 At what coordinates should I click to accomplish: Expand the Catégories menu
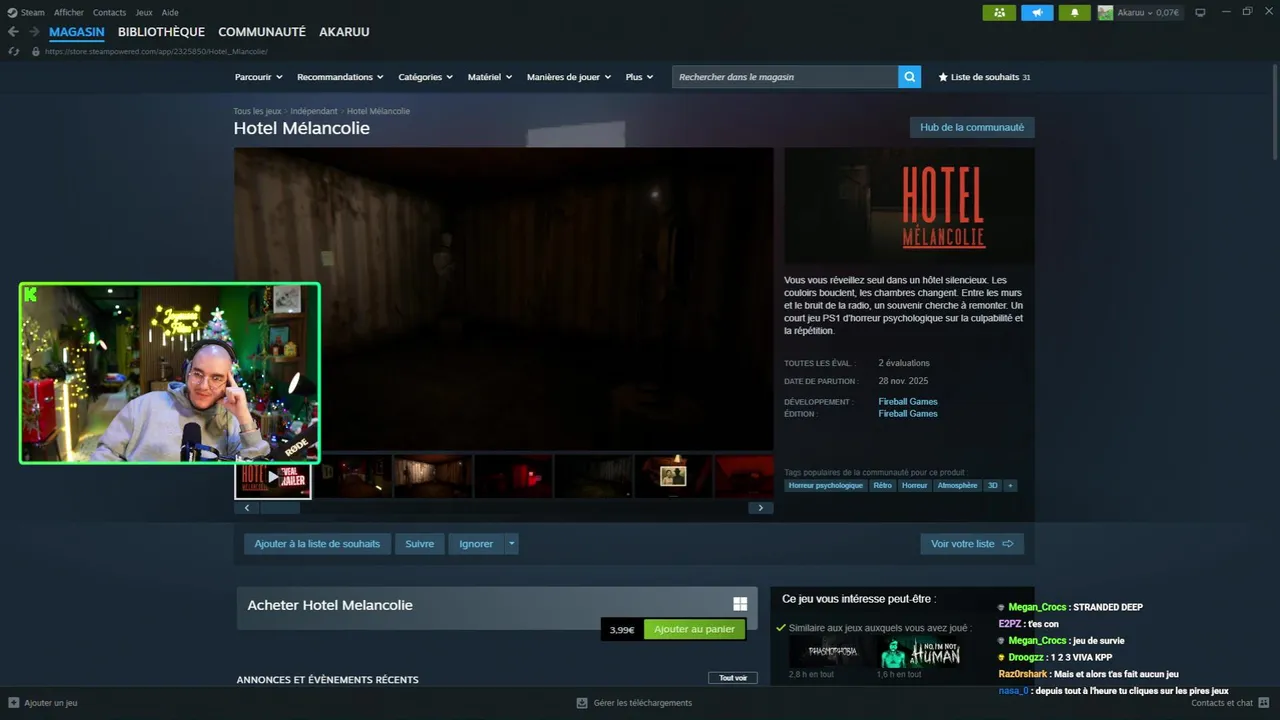pos(426,77)
